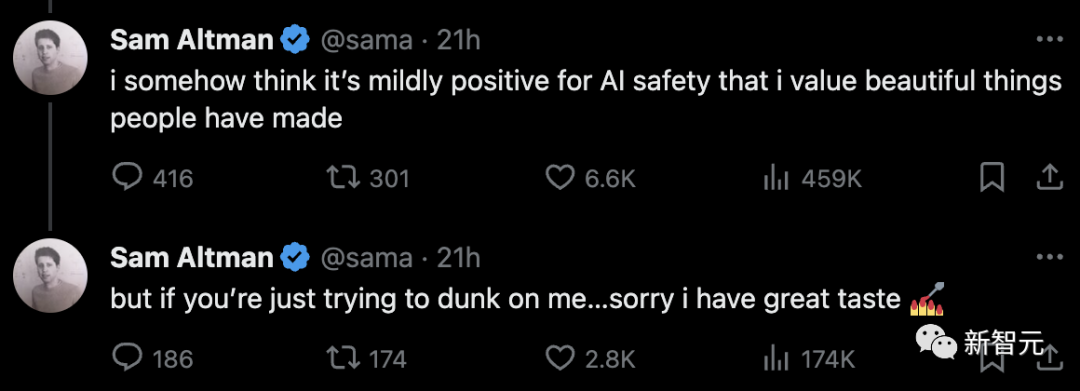Open @sama handle in the second tweet
This screenshot has height=391, width=1080.
coord(366,257)
